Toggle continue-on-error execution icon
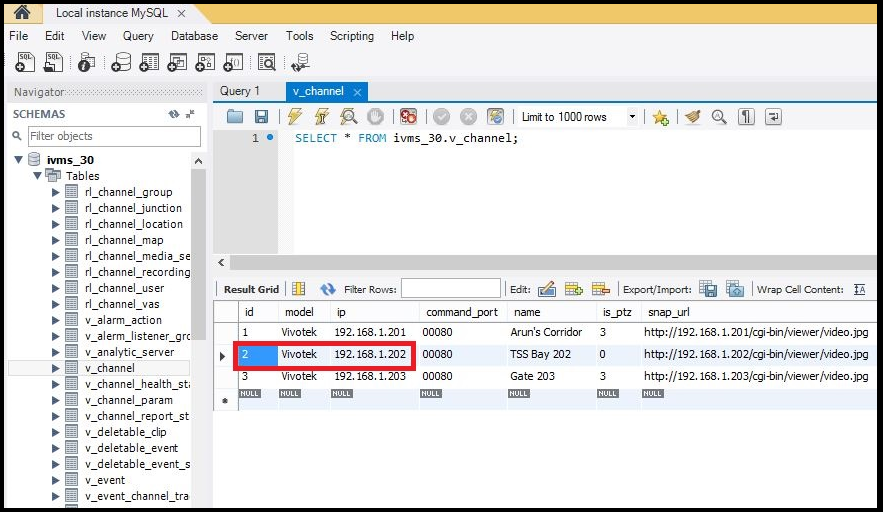Image resolution: width=883 pixels, height=512 pixels. pos(408,117)
